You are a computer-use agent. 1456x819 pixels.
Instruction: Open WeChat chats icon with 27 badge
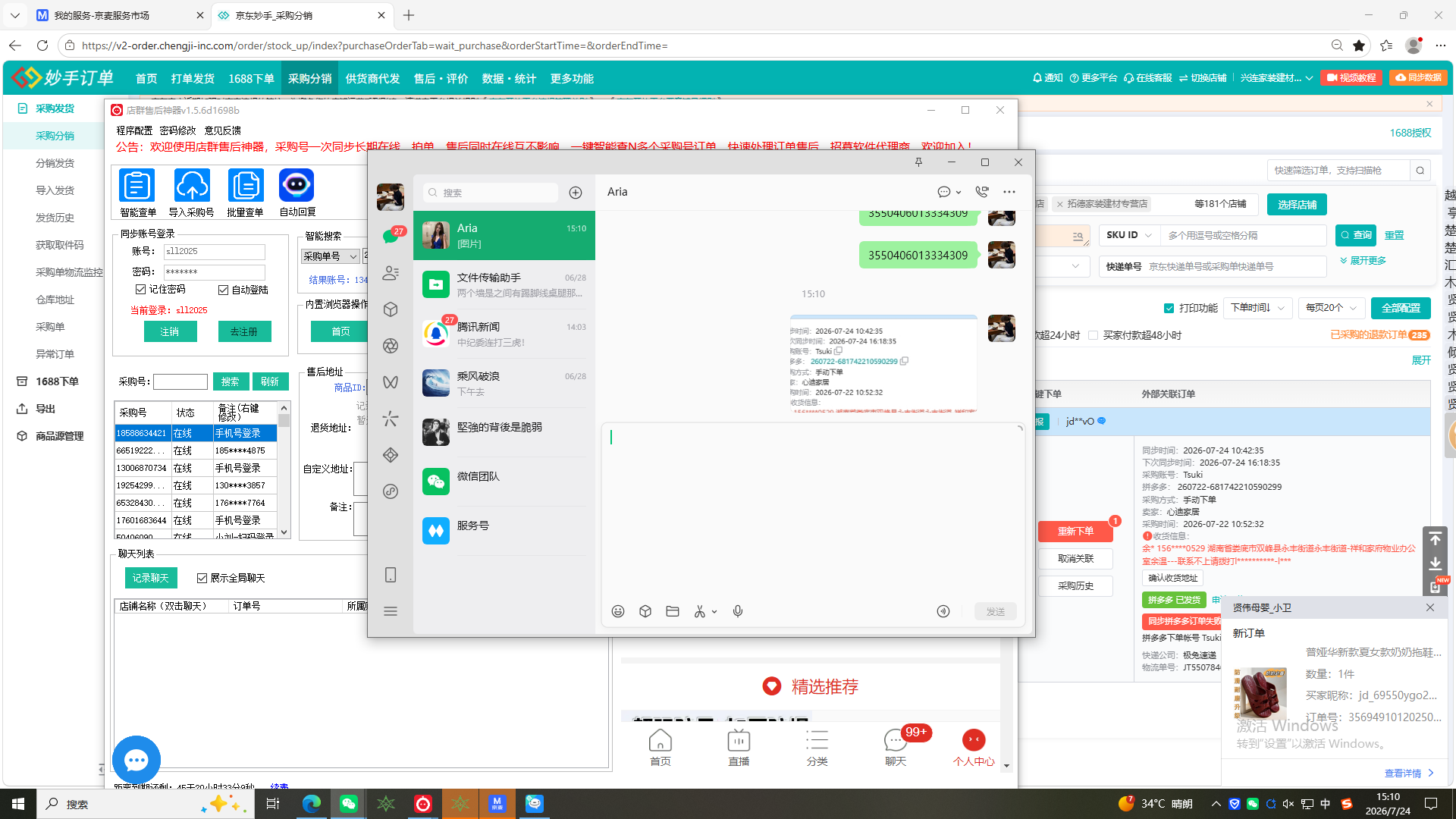tap(391, 236)
